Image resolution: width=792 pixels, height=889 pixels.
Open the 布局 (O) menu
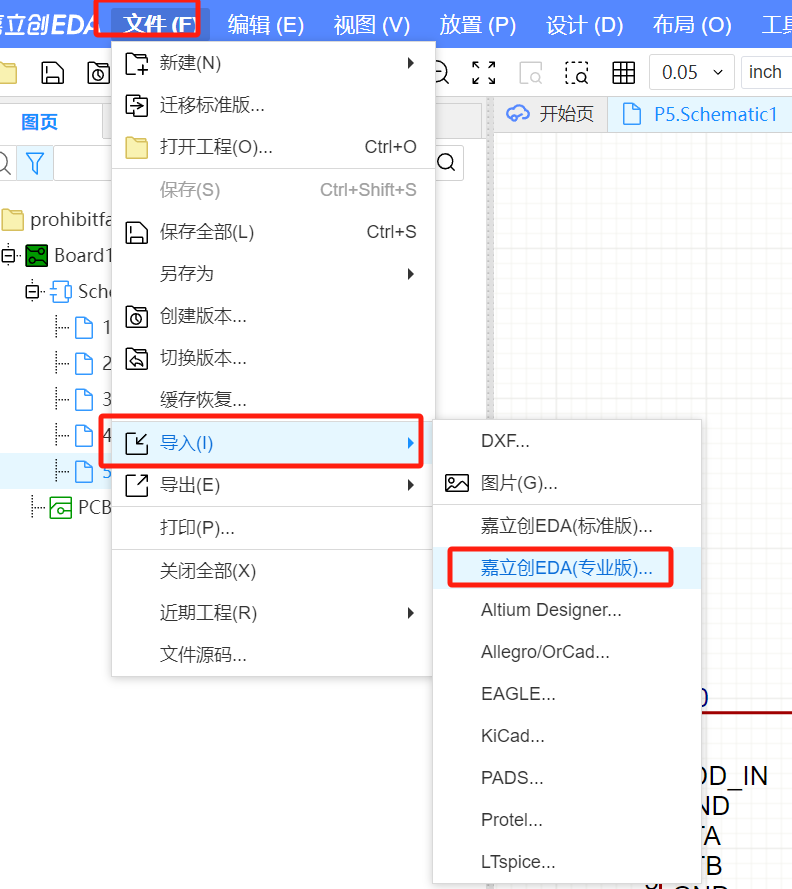point(692,24)
